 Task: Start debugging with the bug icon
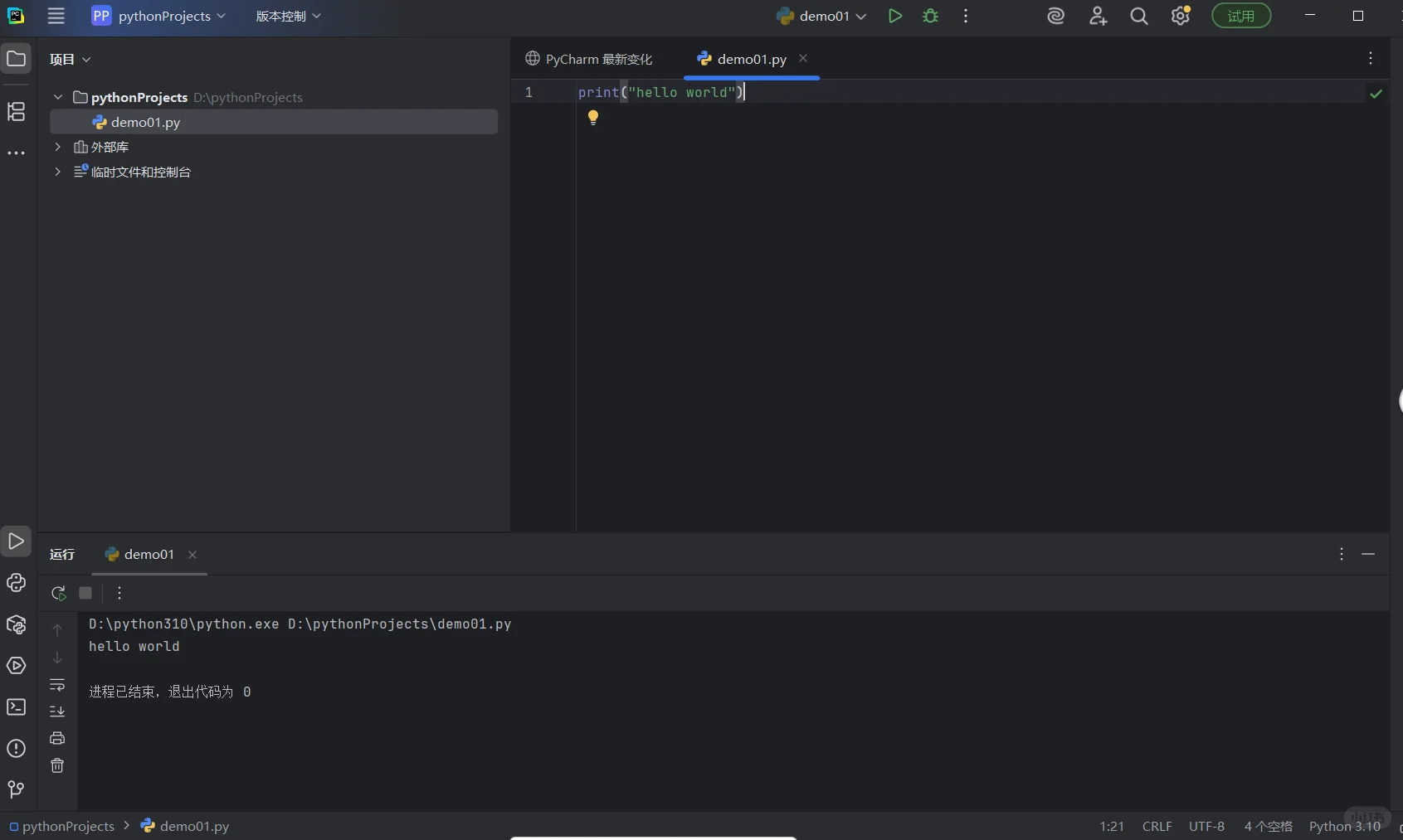931,16
